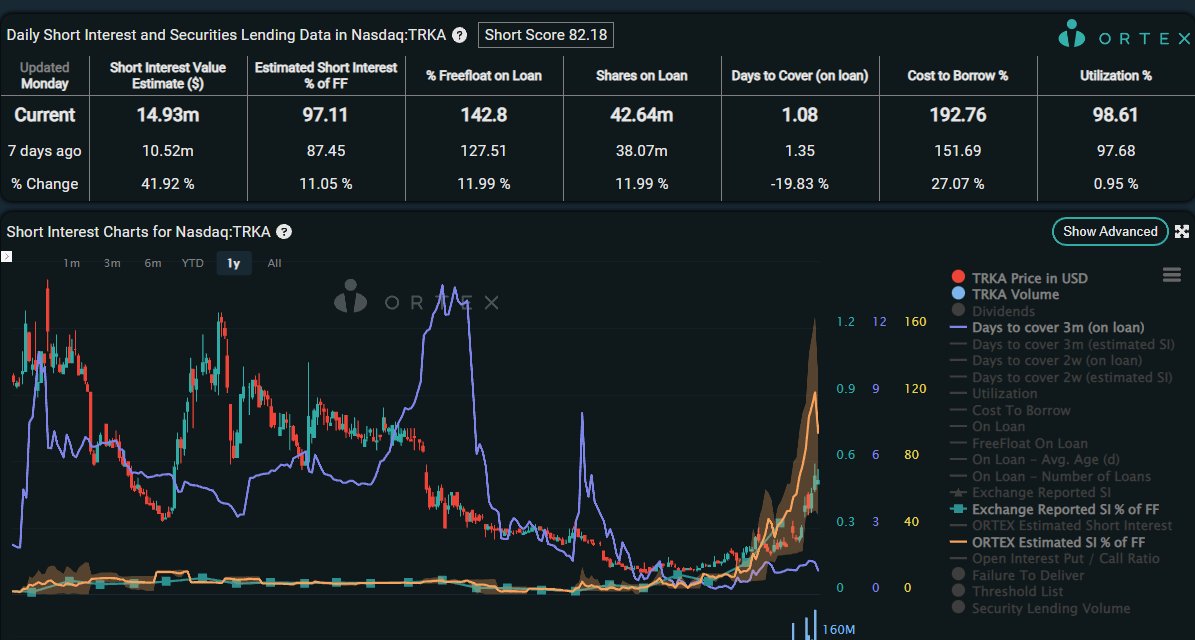Click the -19.83 % change cell

click(x=799, y=184)
